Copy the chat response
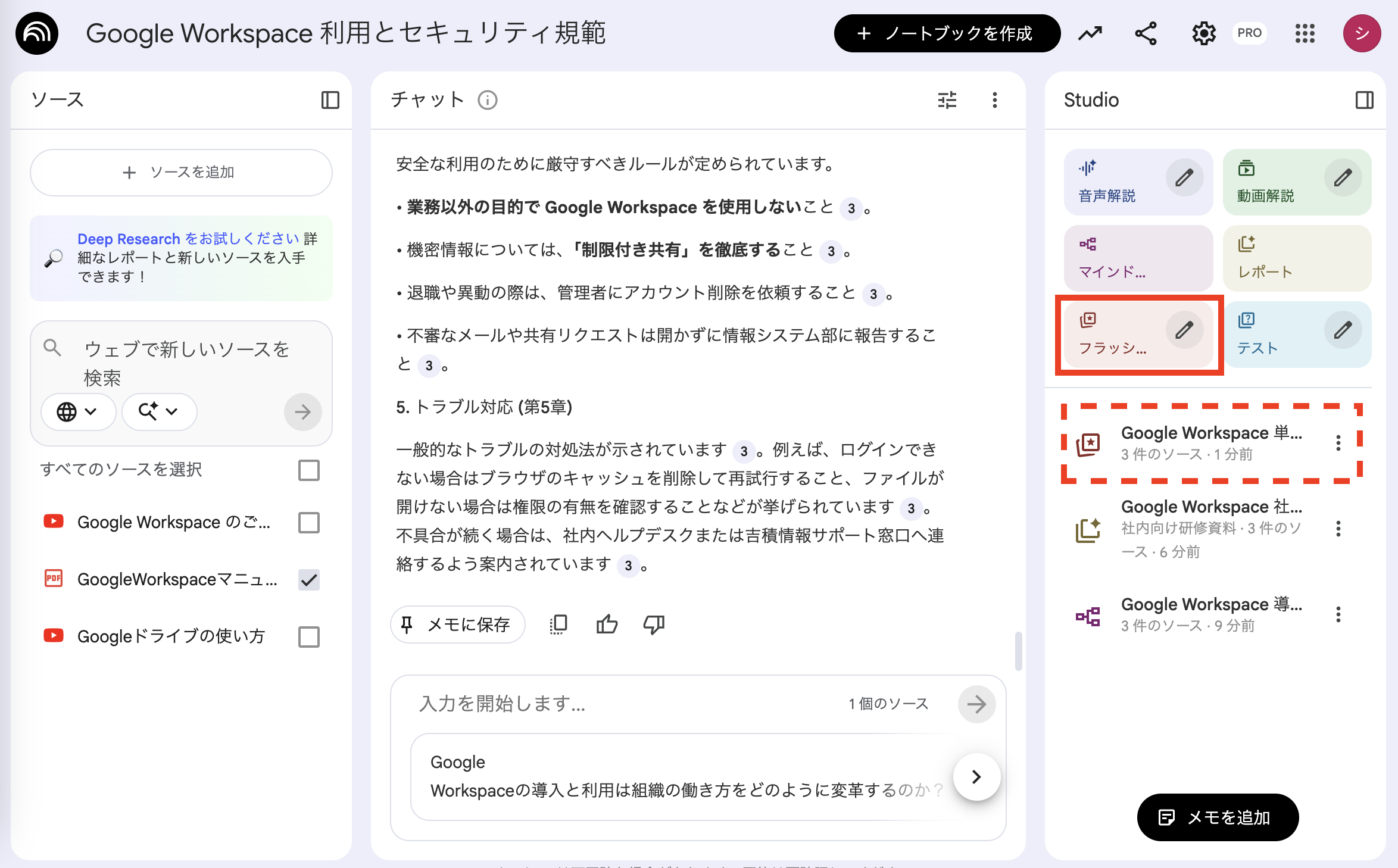This screenshot has width=1398, height=868. [x=557, y=624]
